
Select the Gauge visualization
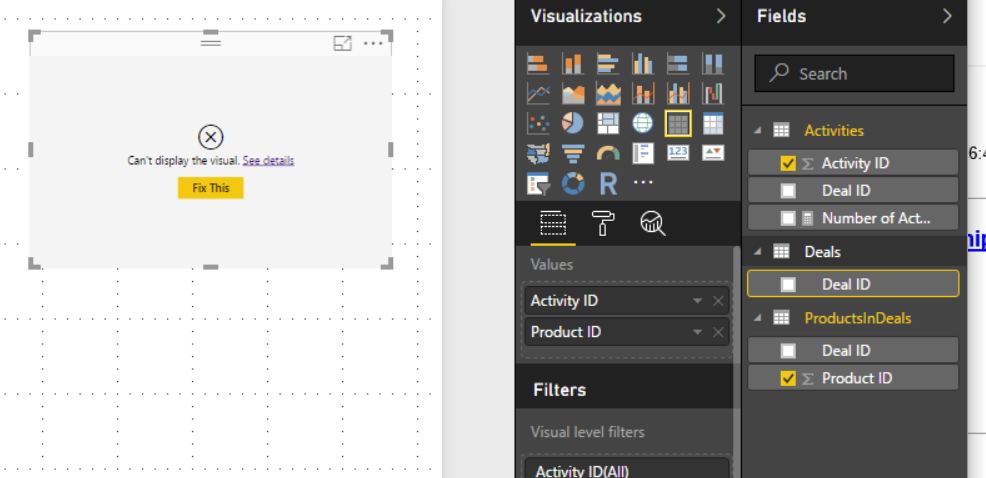pyautogui.click(x=608, y=153)
